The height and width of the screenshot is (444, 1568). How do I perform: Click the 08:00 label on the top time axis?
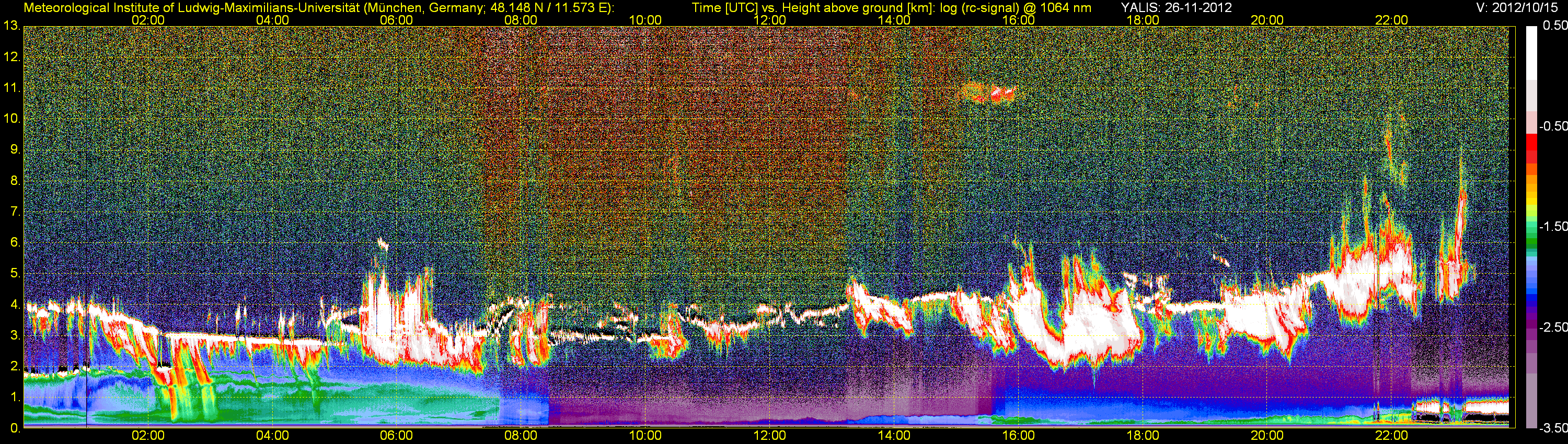tap(521, 20)
